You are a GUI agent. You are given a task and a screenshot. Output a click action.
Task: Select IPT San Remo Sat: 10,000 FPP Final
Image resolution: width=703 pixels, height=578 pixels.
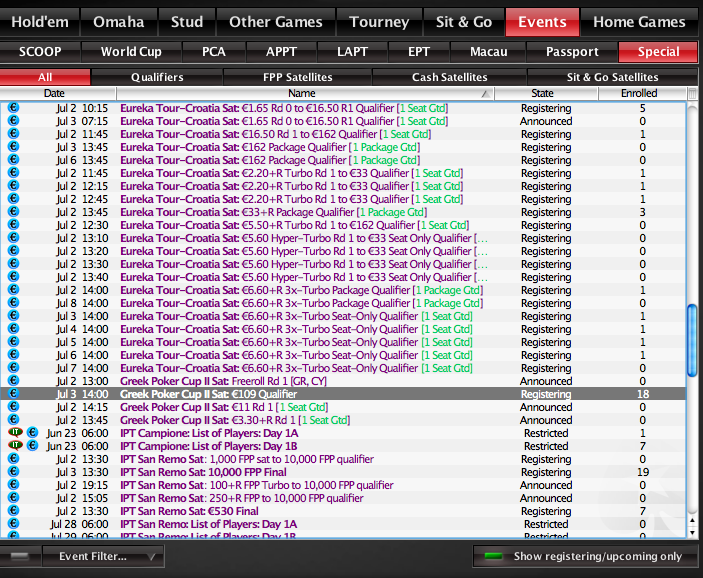click(x=343, y=472)
